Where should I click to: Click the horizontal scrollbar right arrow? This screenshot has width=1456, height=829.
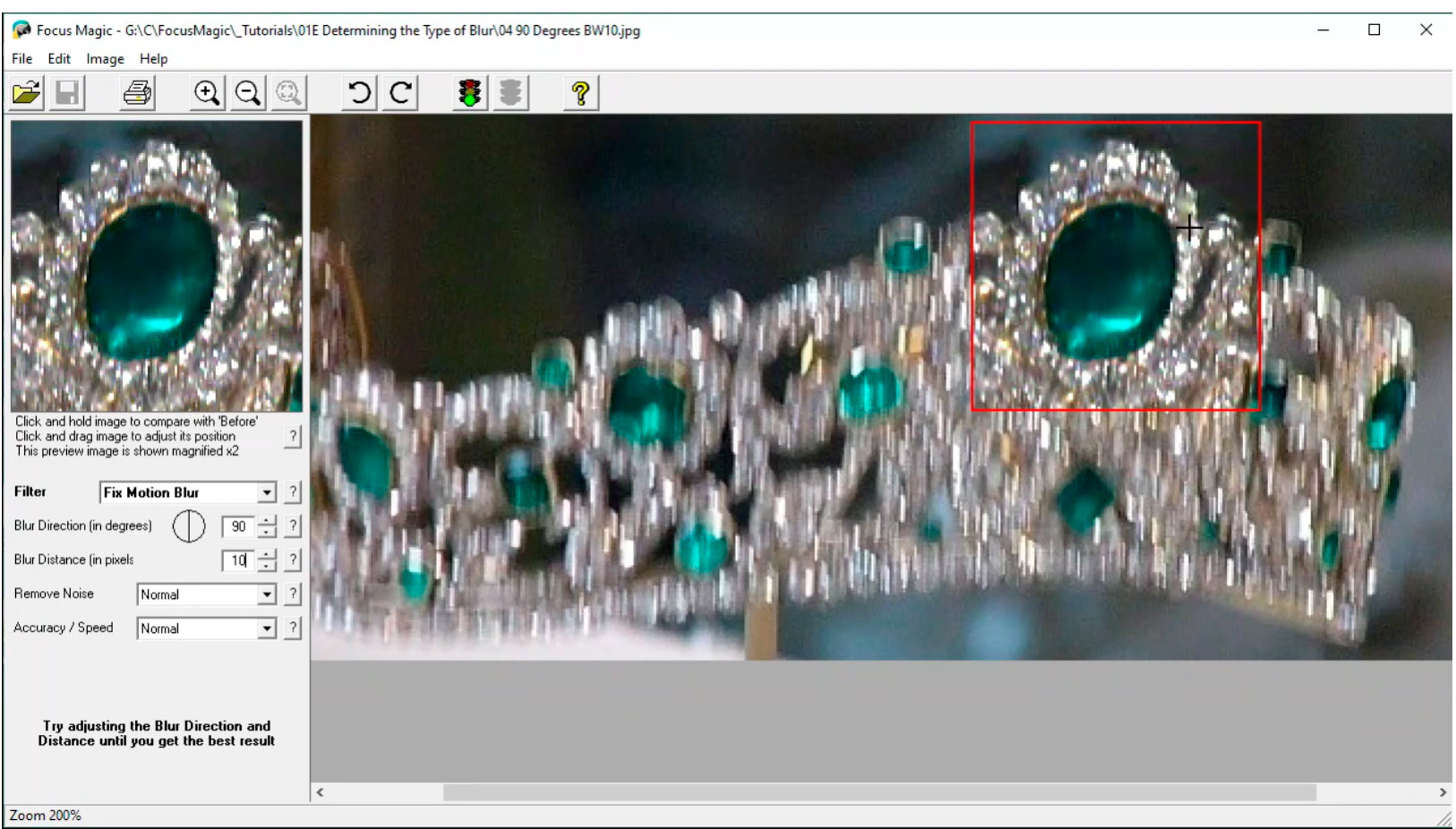click(1442, 792)
